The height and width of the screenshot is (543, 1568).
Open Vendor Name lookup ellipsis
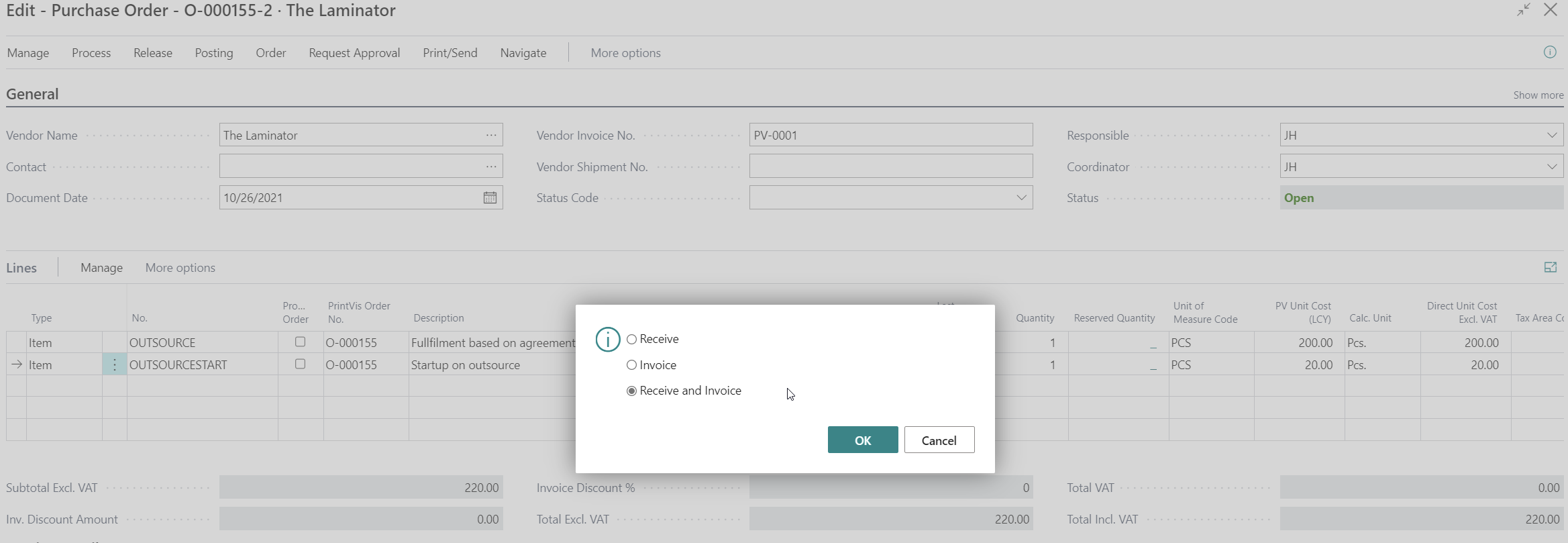[491, 135]
